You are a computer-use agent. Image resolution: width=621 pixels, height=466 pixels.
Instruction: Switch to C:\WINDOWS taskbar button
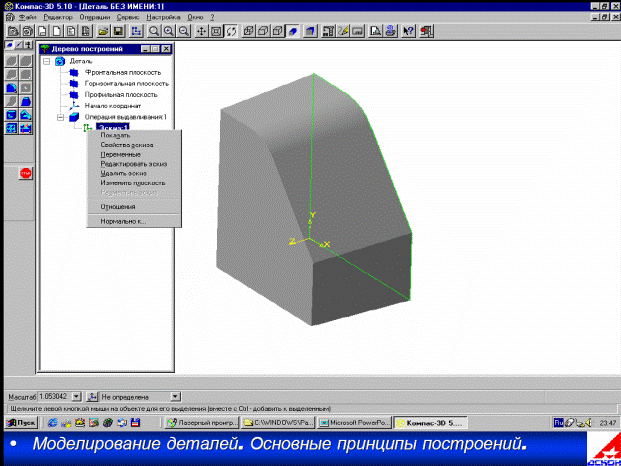(x=278, y=423)
